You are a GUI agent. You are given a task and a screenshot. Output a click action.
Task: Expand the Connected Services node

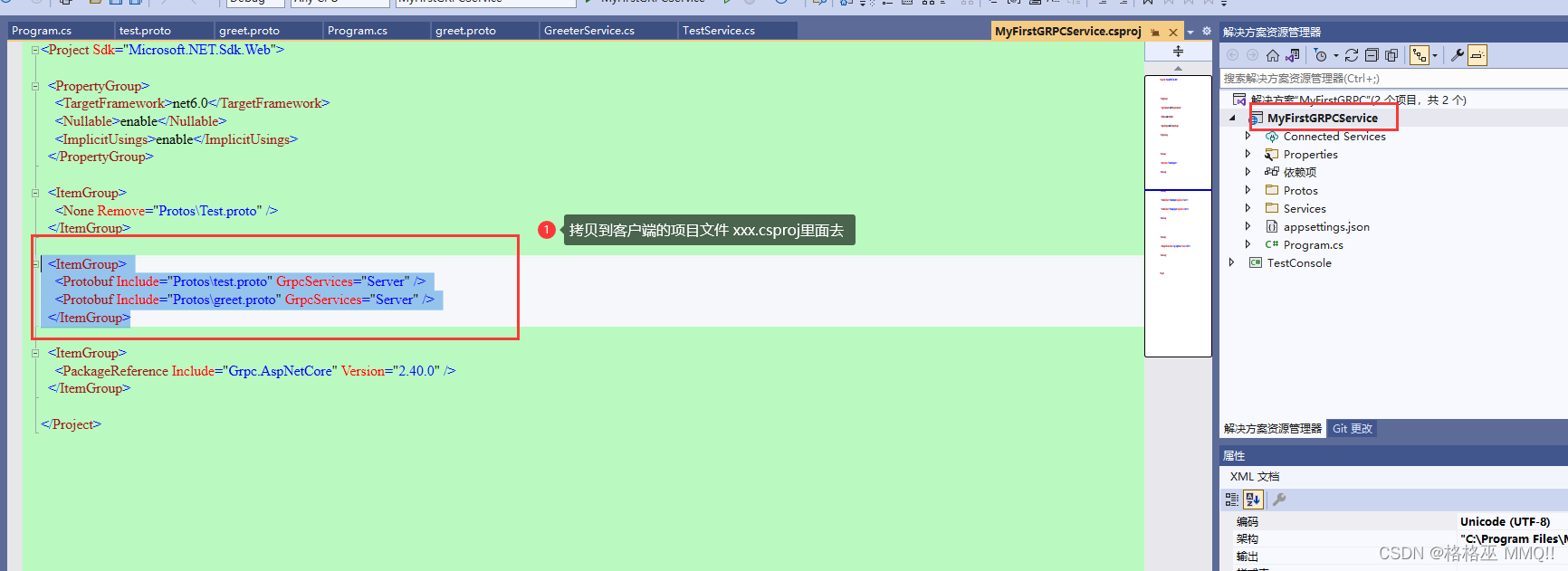click(x=1248, y=137)
